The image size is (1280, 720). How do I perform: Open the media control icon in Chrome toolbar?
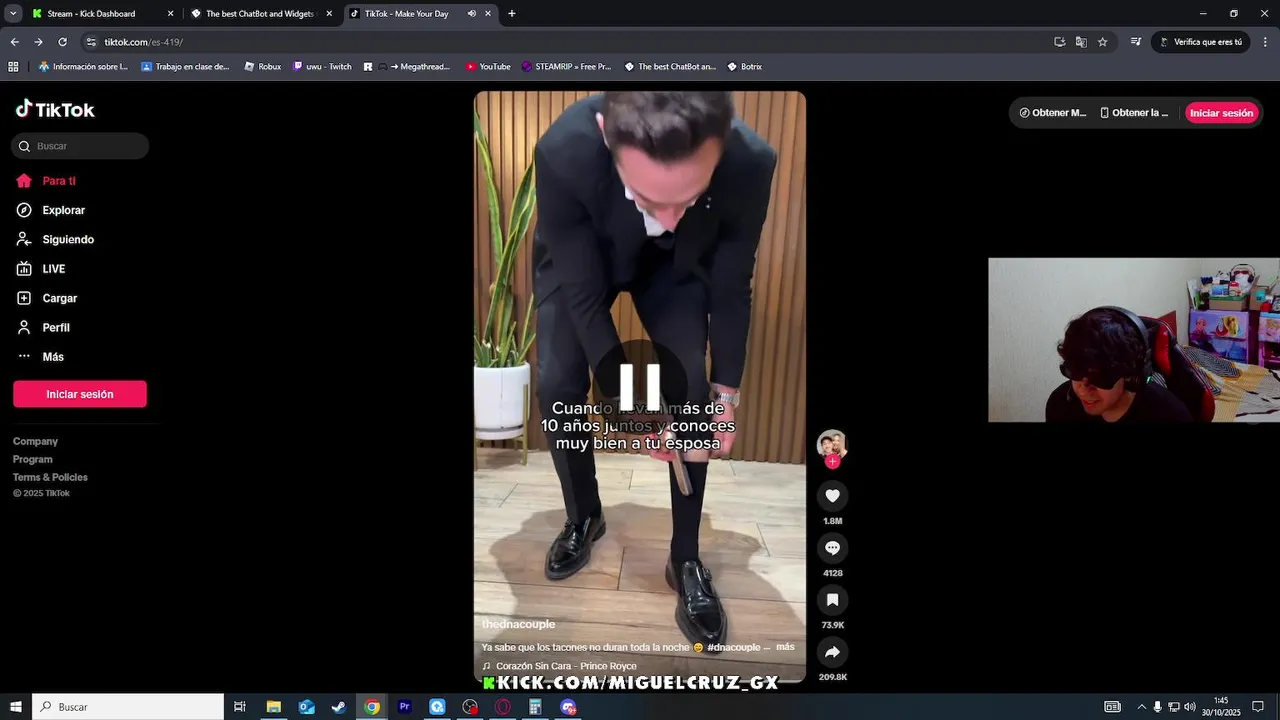coord(1136,42)
